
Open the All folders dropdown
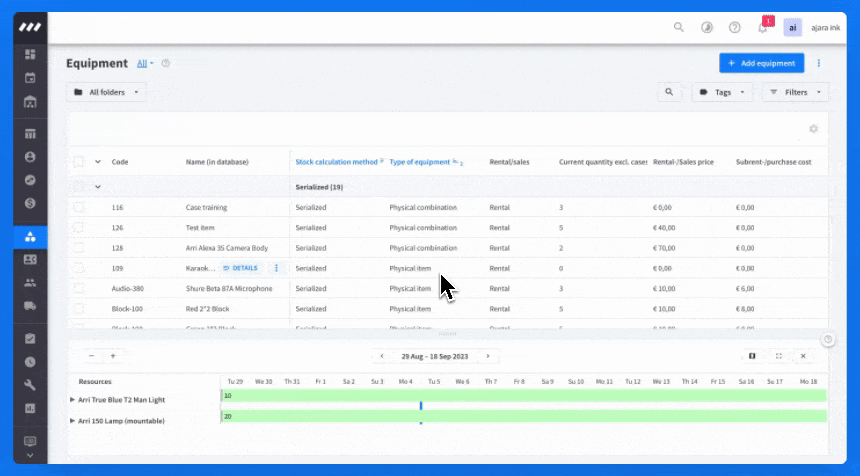[x=106, y=92]
